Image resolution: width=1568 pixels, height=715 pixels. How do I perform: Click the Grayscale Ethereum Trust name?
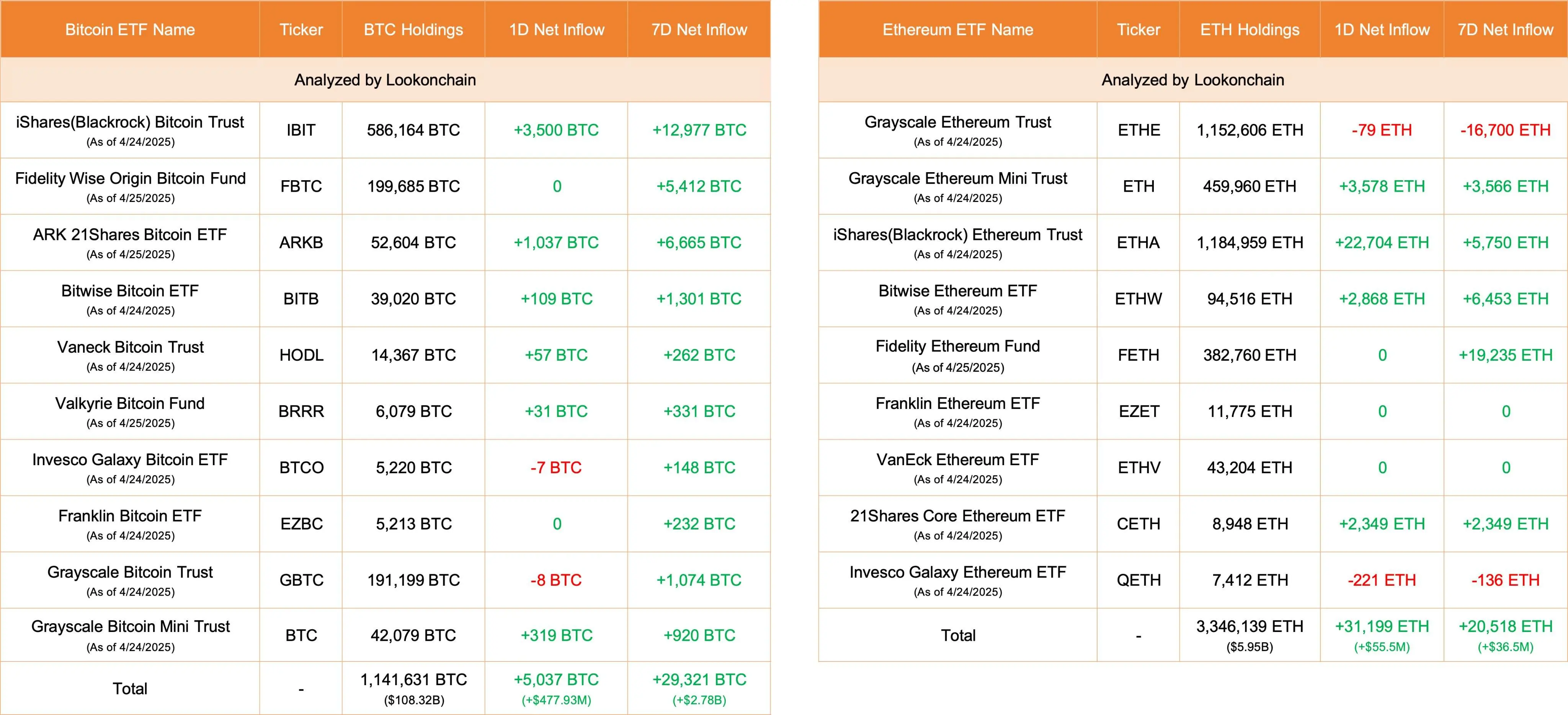coord(957,122)
